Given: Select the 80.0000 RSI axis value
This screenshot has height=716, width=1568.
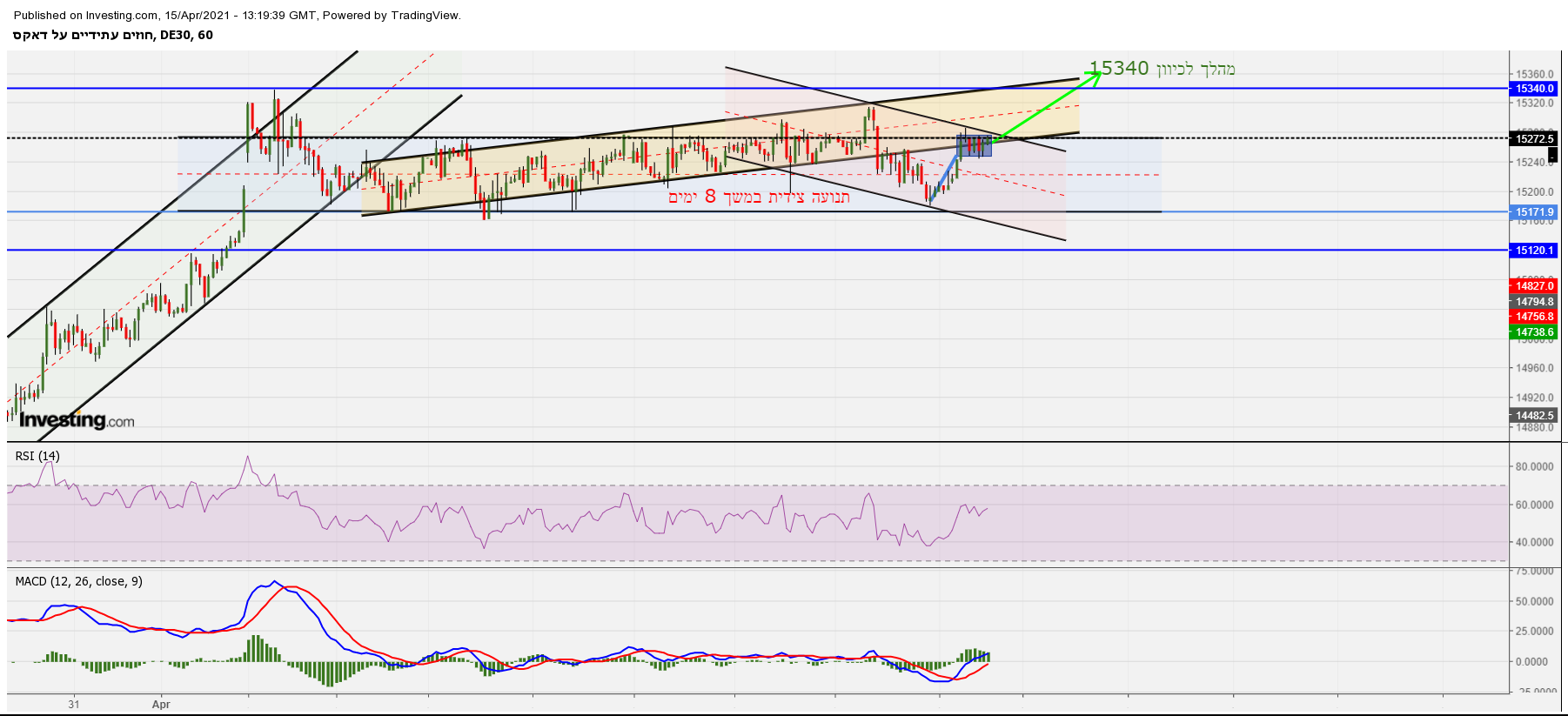Looking at the screenshot, I should click(1534, 467).
